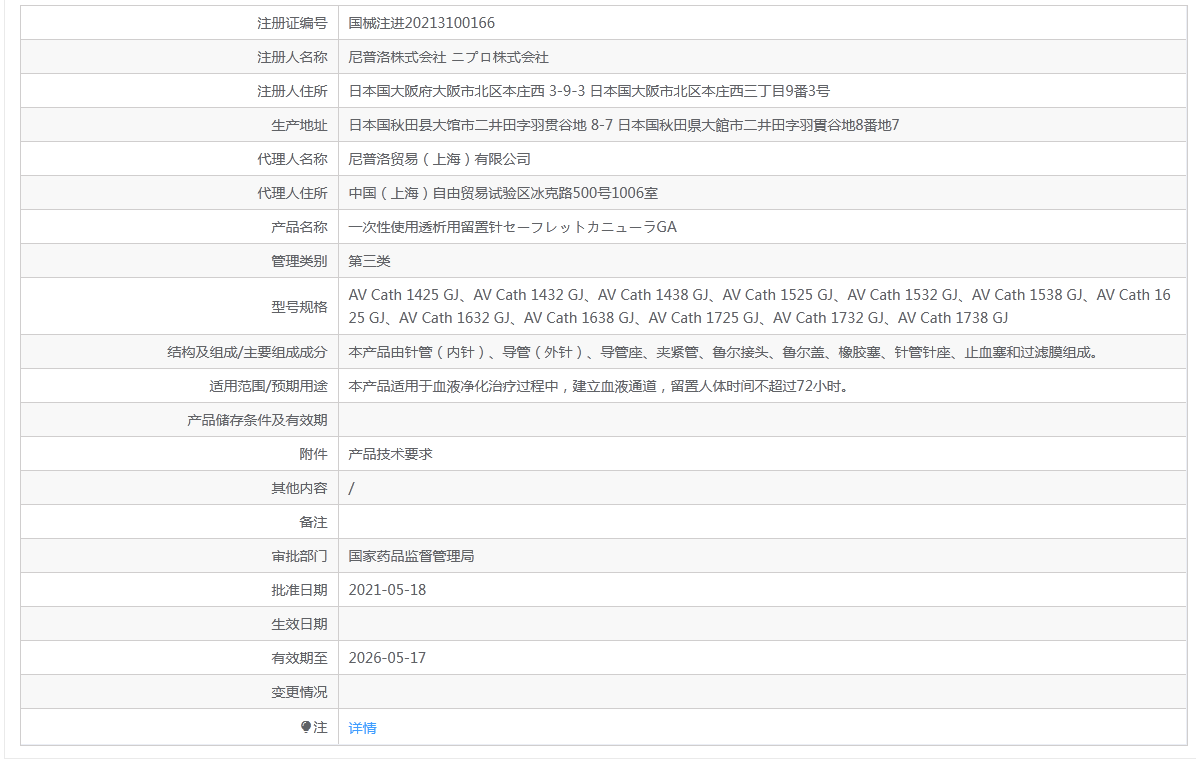Select registration number 国械注进20213100166
This screenshot has height=761, width=1196.
pos(422,23)
